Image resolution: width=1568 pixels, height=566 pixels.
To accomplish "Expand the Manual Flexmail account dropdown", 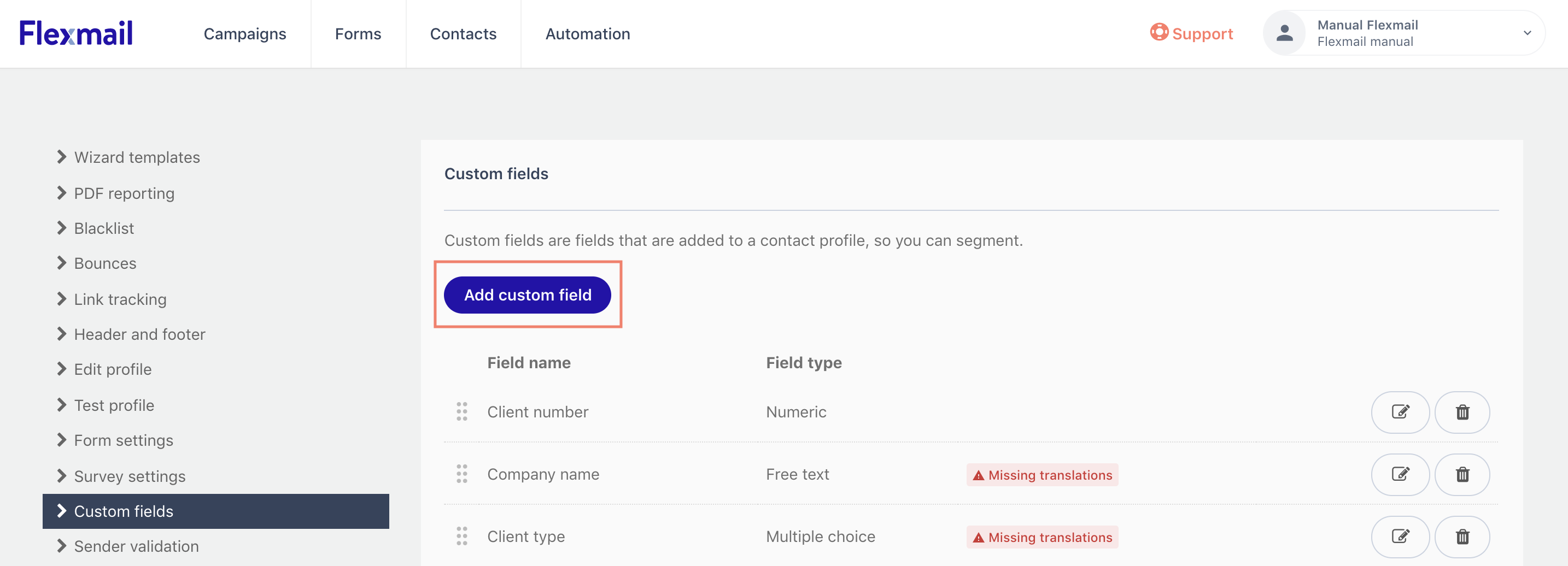I will pos(1526,33).
